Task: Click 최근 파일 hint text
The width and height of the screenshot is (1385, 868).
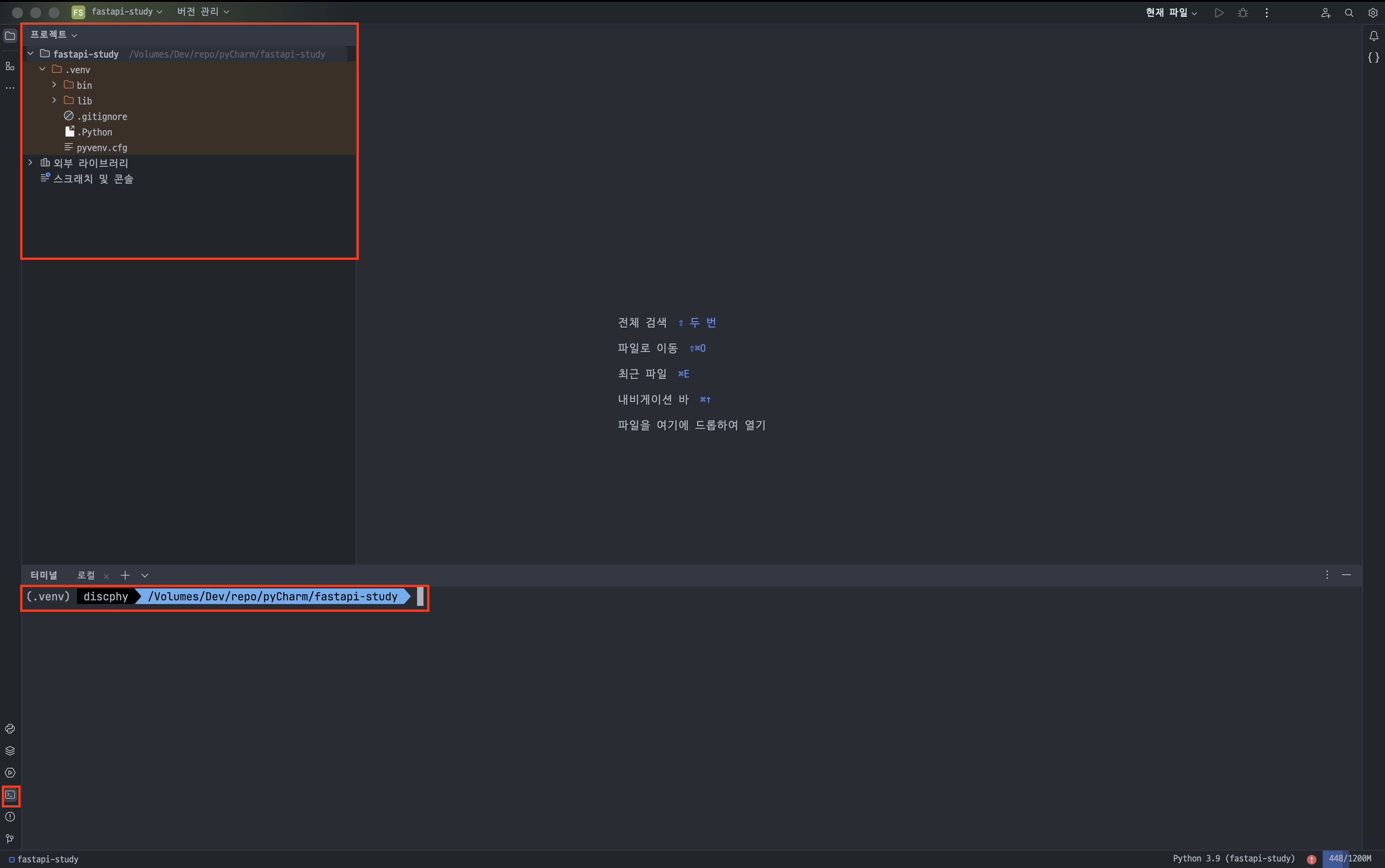Action: tap(642, 374)
